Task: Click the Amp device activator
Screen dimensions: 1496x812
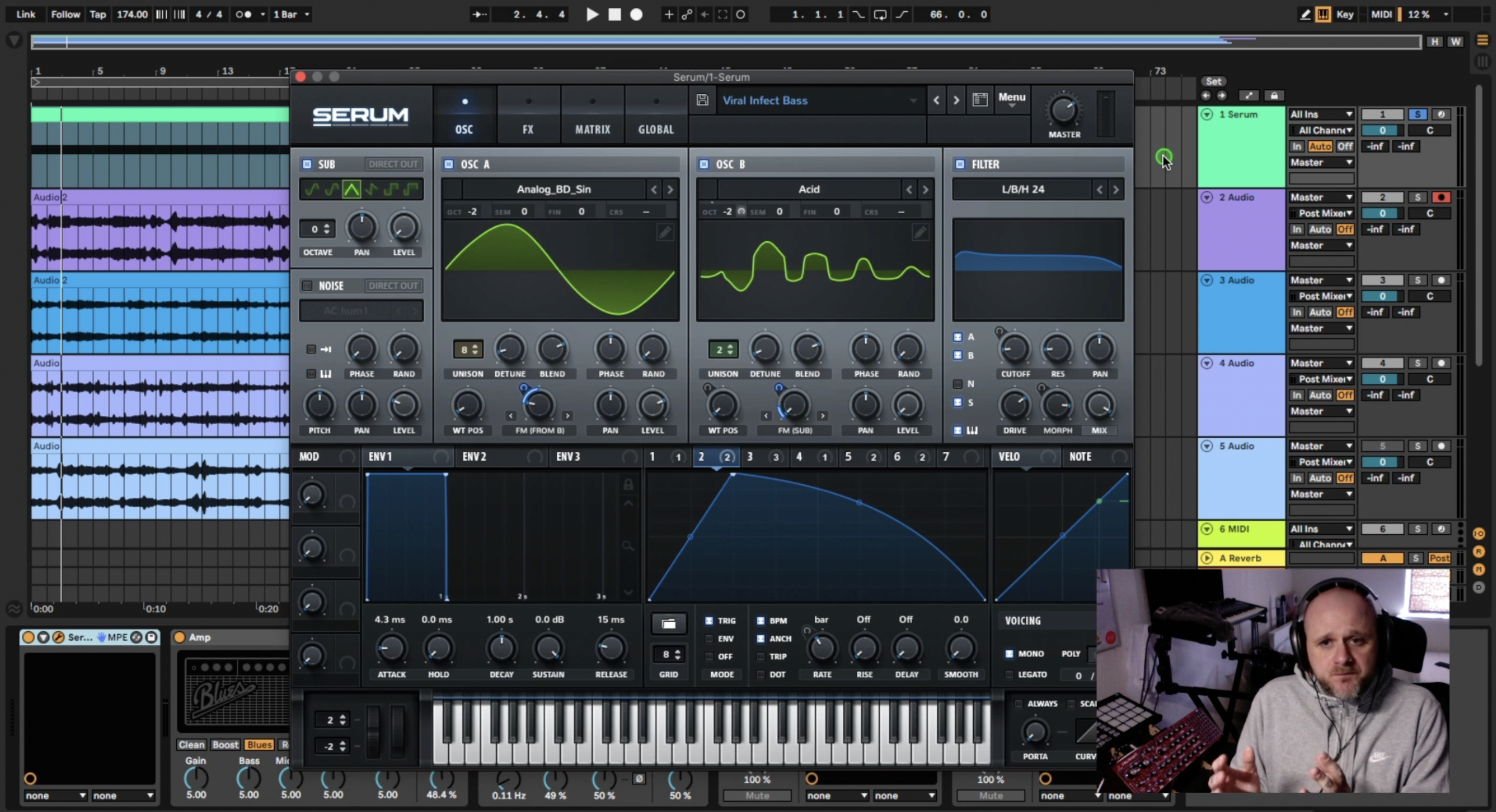Action: (x=179, y=638)
